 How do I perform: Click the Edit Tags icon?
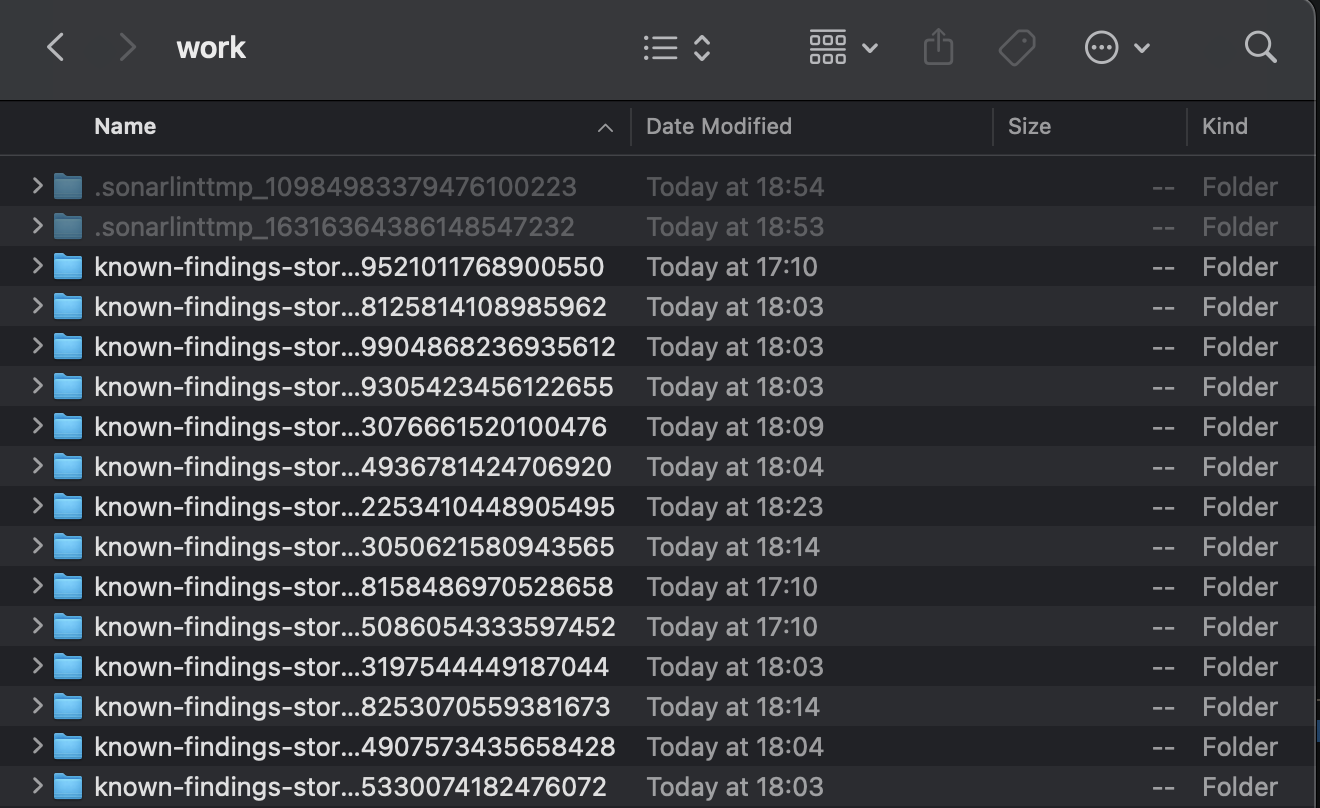pos(1017,47)
